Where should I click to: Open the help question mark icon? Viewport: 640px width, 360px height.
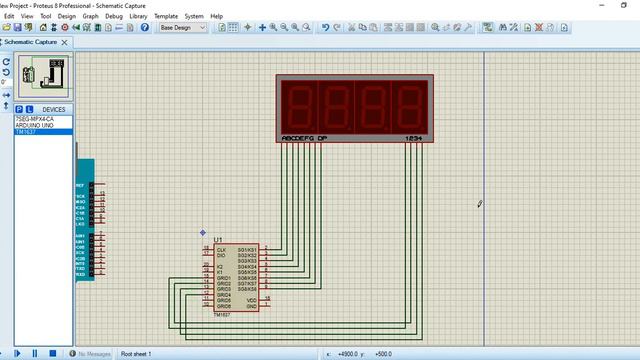144,27
